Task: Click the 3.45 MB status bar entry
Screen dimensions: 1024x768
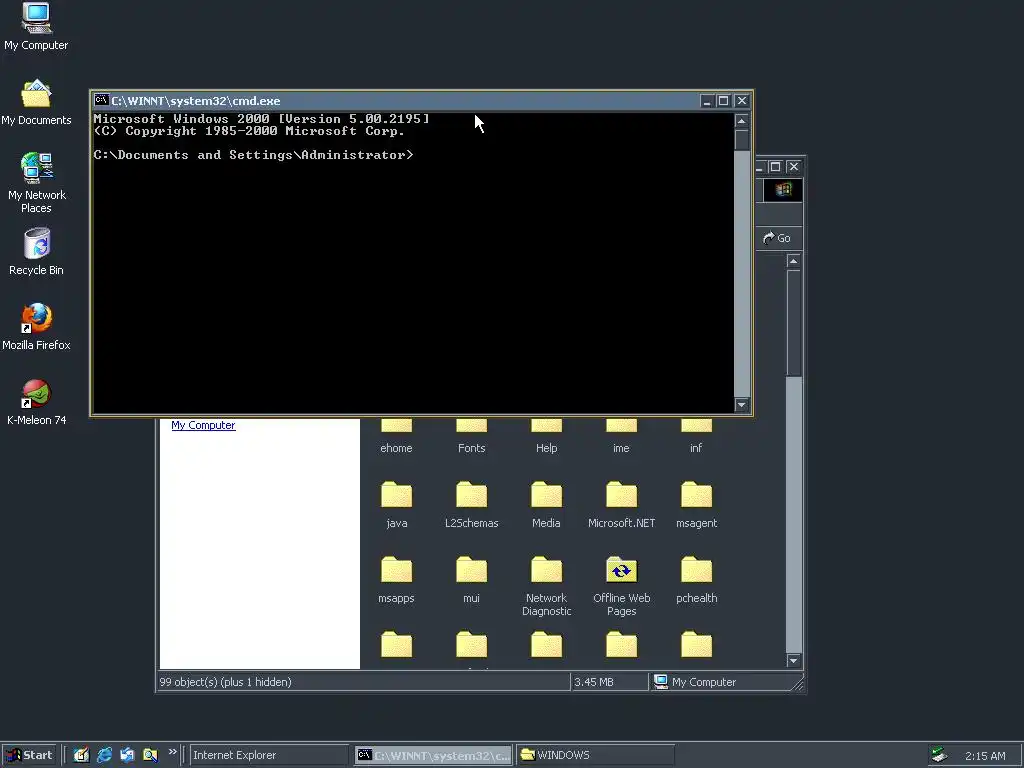Action: [x=594, y=682]
